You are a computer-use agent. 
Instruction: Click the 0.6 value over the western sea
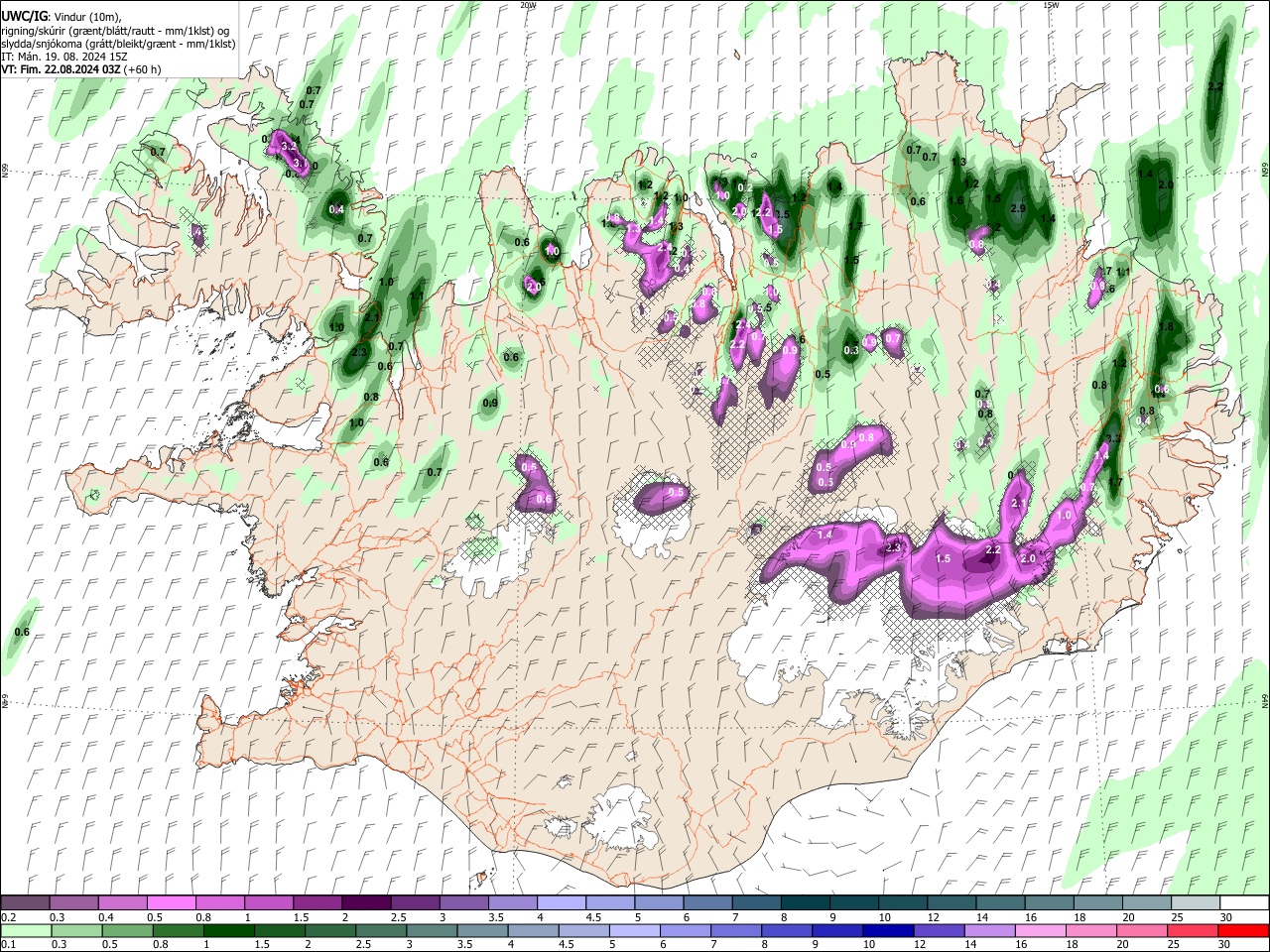point(22,633)
